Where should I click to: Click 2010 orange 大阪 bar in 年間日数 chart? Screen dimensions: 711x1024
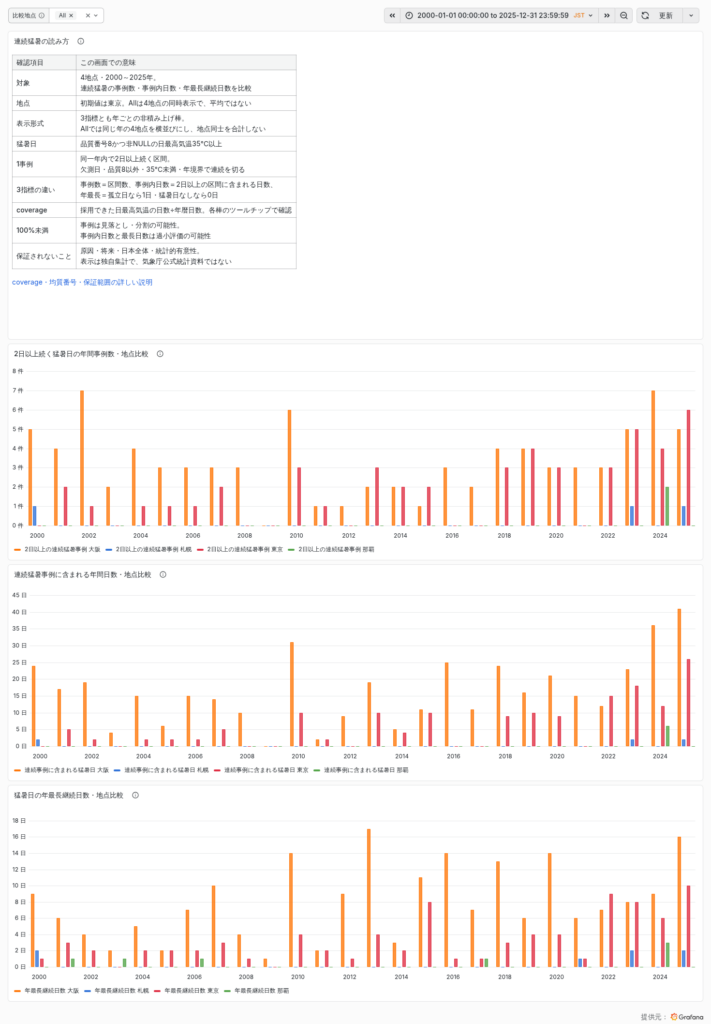[292, 694]
